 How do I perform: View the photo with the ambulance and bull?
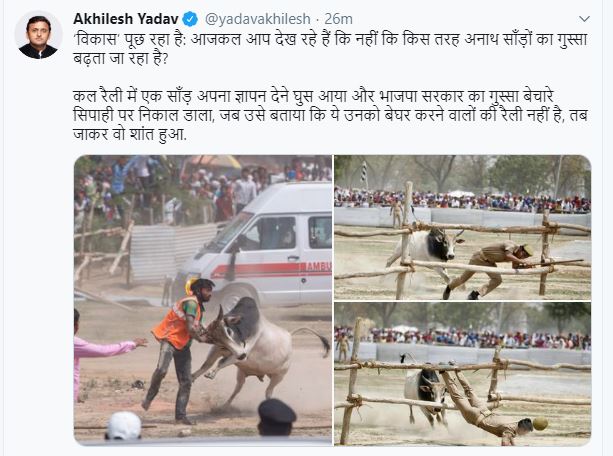point(203,300)
